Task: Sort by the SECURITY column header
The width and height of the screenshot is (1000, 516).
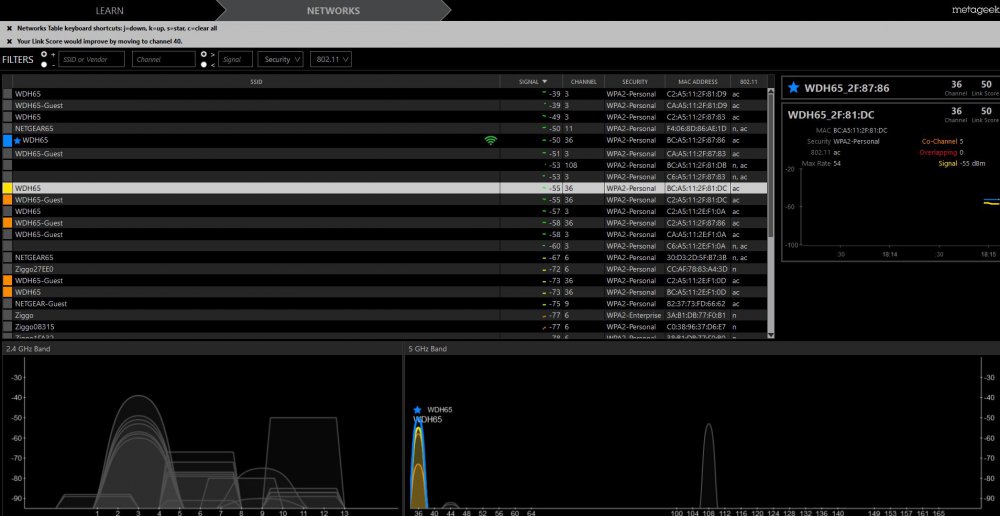Action: [x=635, y=82]
